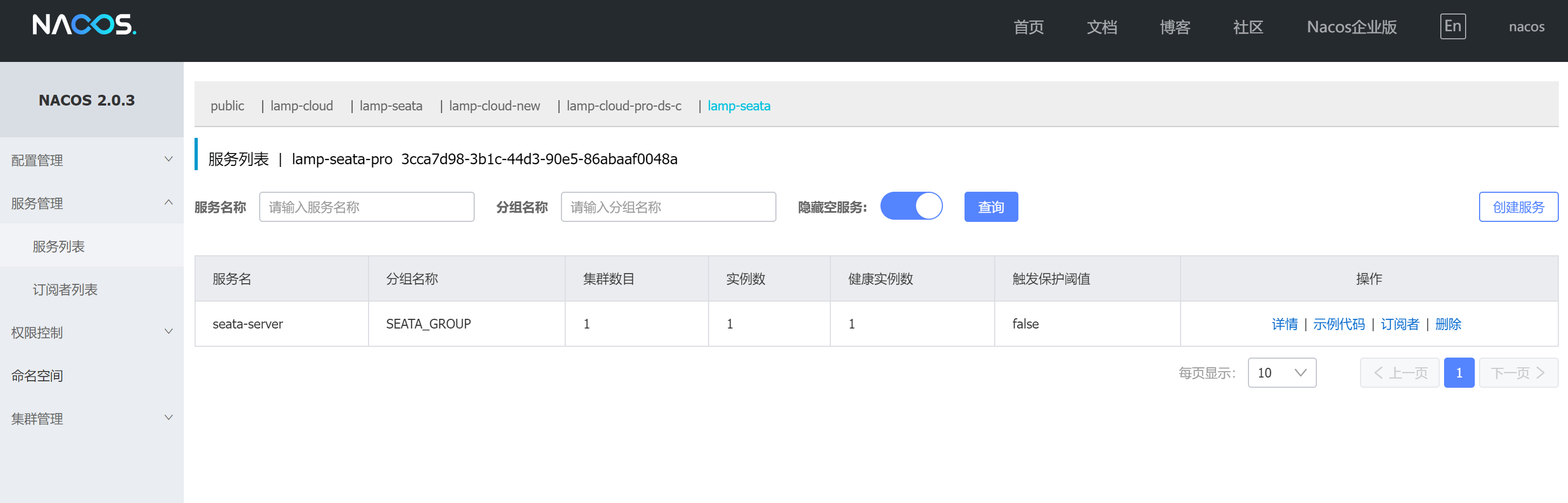Viewport: 1568px width, 503px height.
Task: Open 命名空间 in the sidebar
Action: click(x=37, y=376)
